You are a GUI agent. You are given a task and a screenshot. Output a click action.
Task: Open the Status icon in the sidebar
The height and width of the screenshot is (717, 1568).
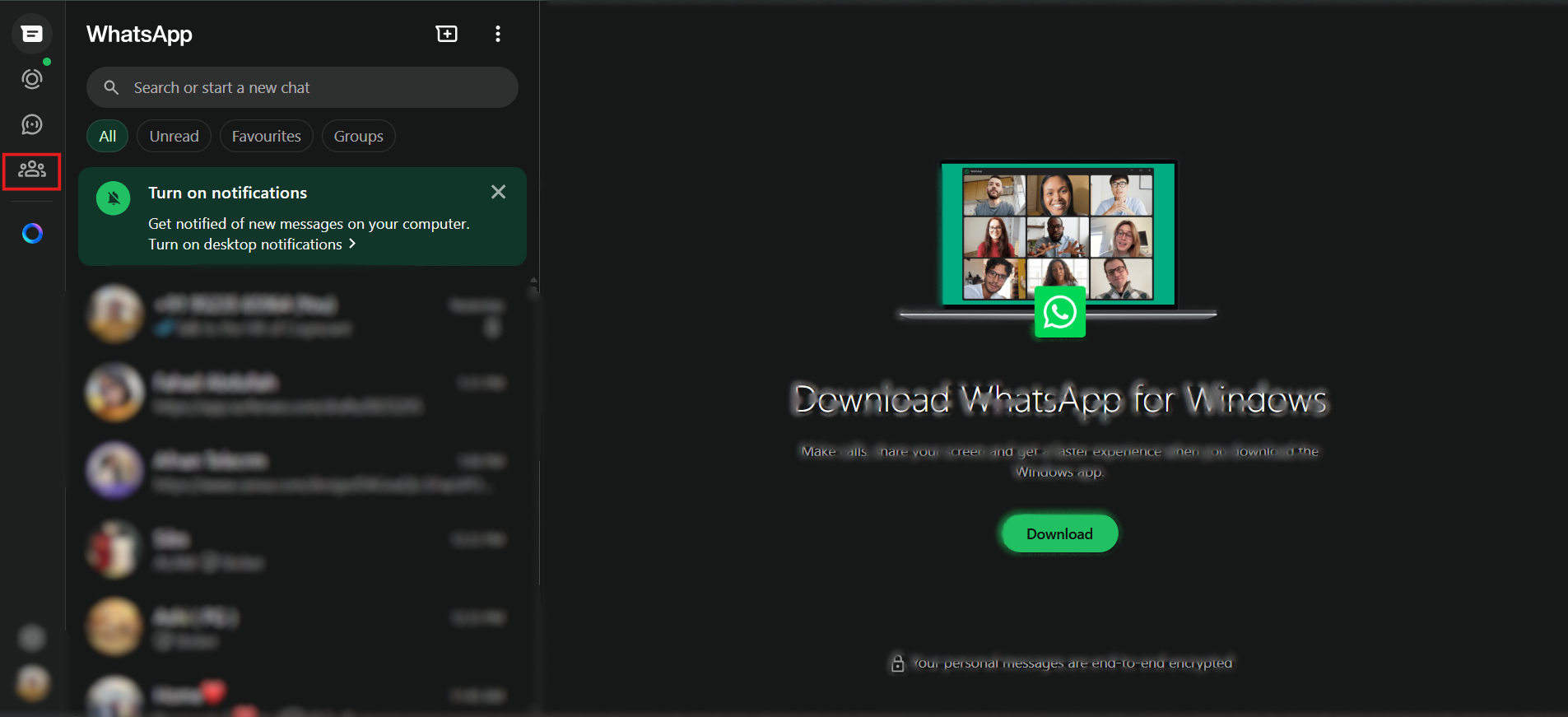pos(32,79)
